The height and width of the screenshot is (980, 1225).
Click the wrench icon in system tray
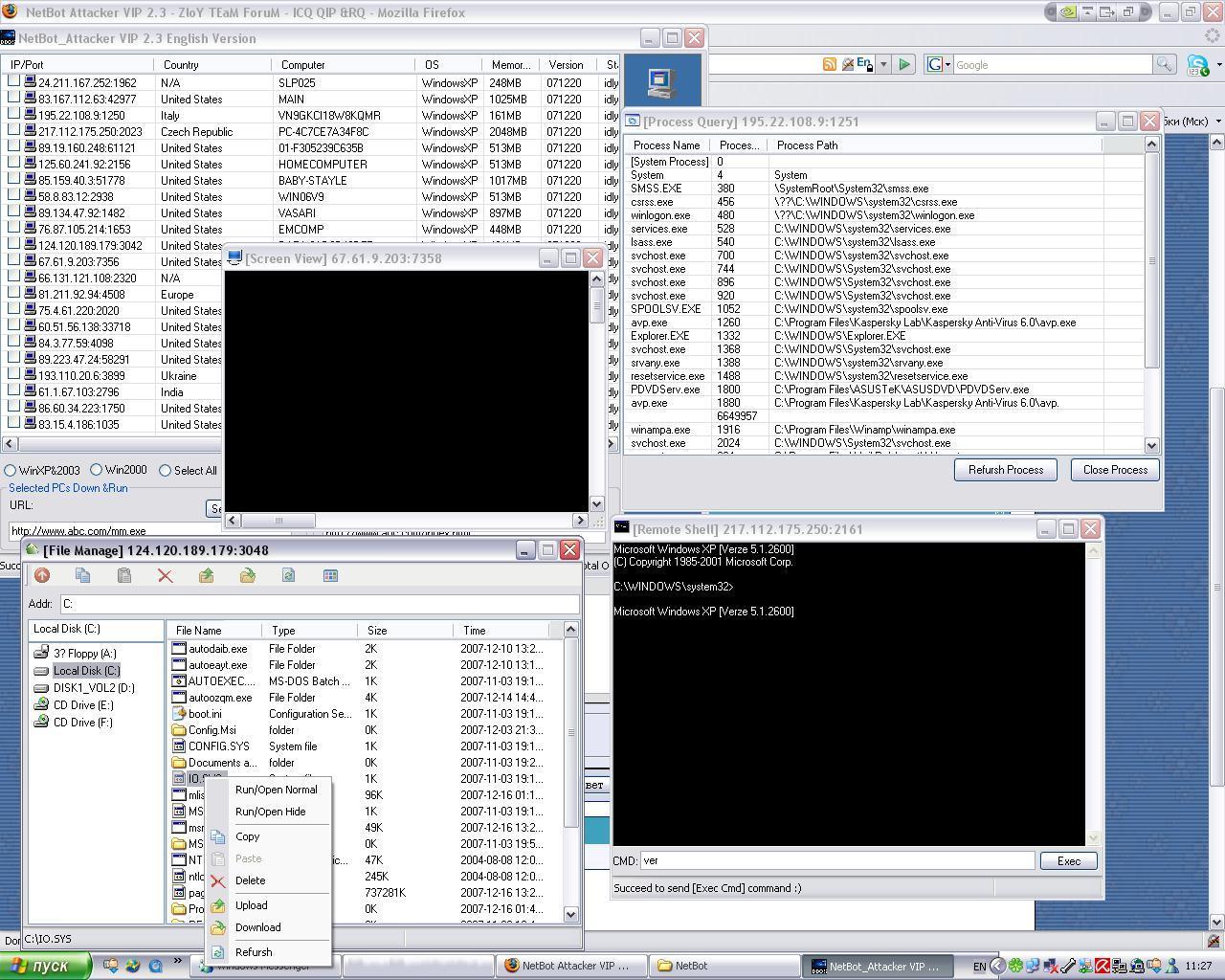[1068, 966]
